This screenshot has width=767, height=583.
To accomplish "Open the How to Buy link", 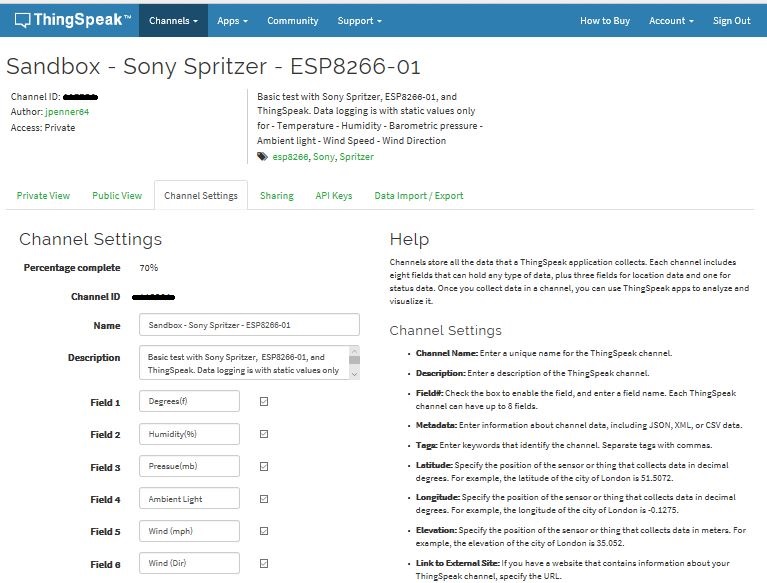I will coord(605,21).
